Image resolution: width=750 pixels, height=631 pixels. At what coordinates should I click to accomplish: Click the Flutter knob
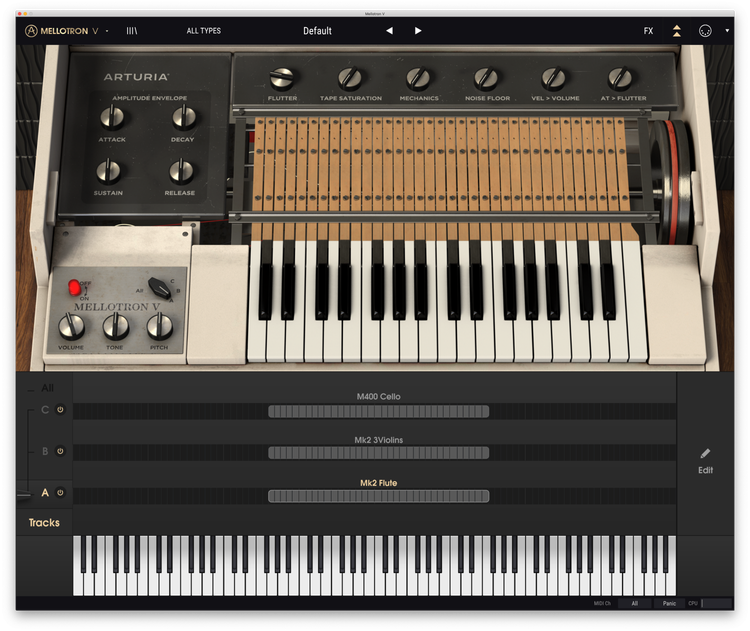(282, 78)
